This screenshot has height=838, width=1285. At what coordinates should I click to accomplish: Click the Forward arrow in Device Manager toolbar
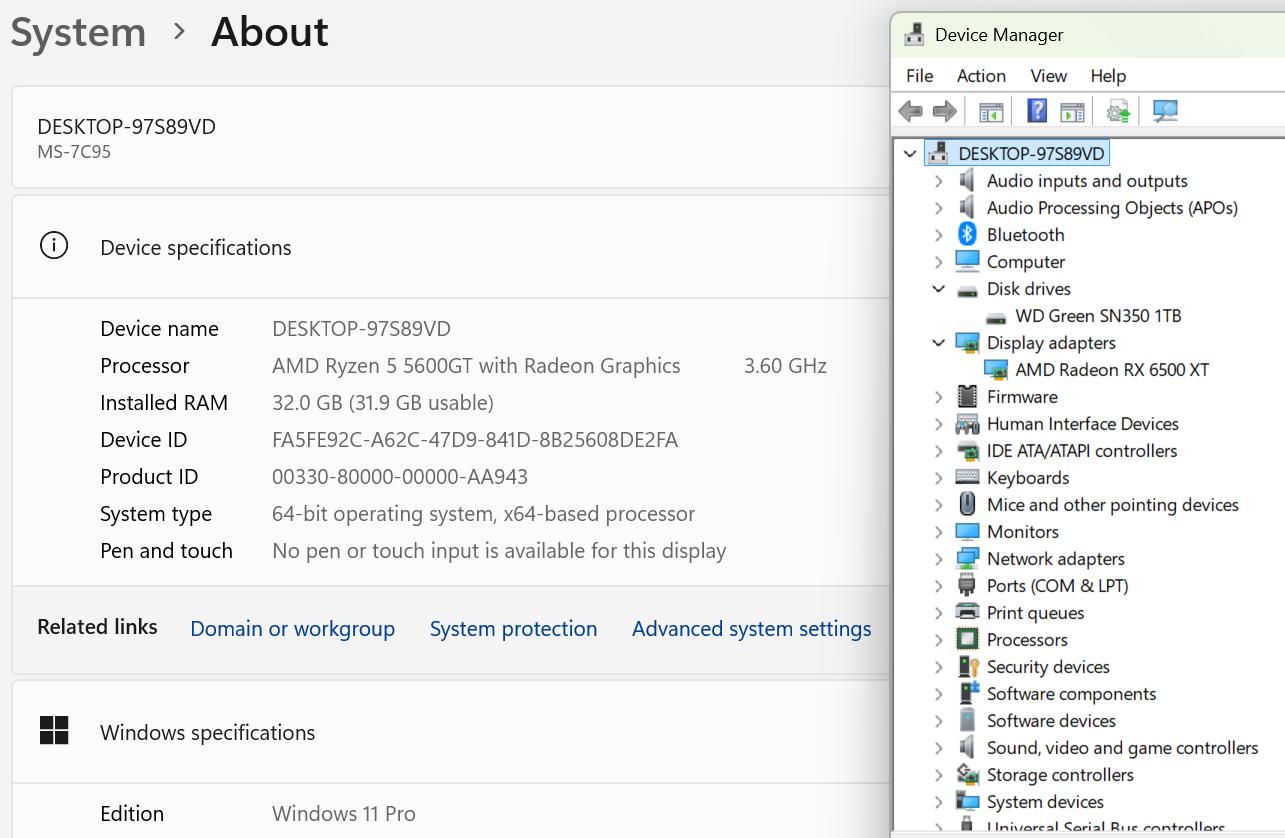(x=944, y=111)
